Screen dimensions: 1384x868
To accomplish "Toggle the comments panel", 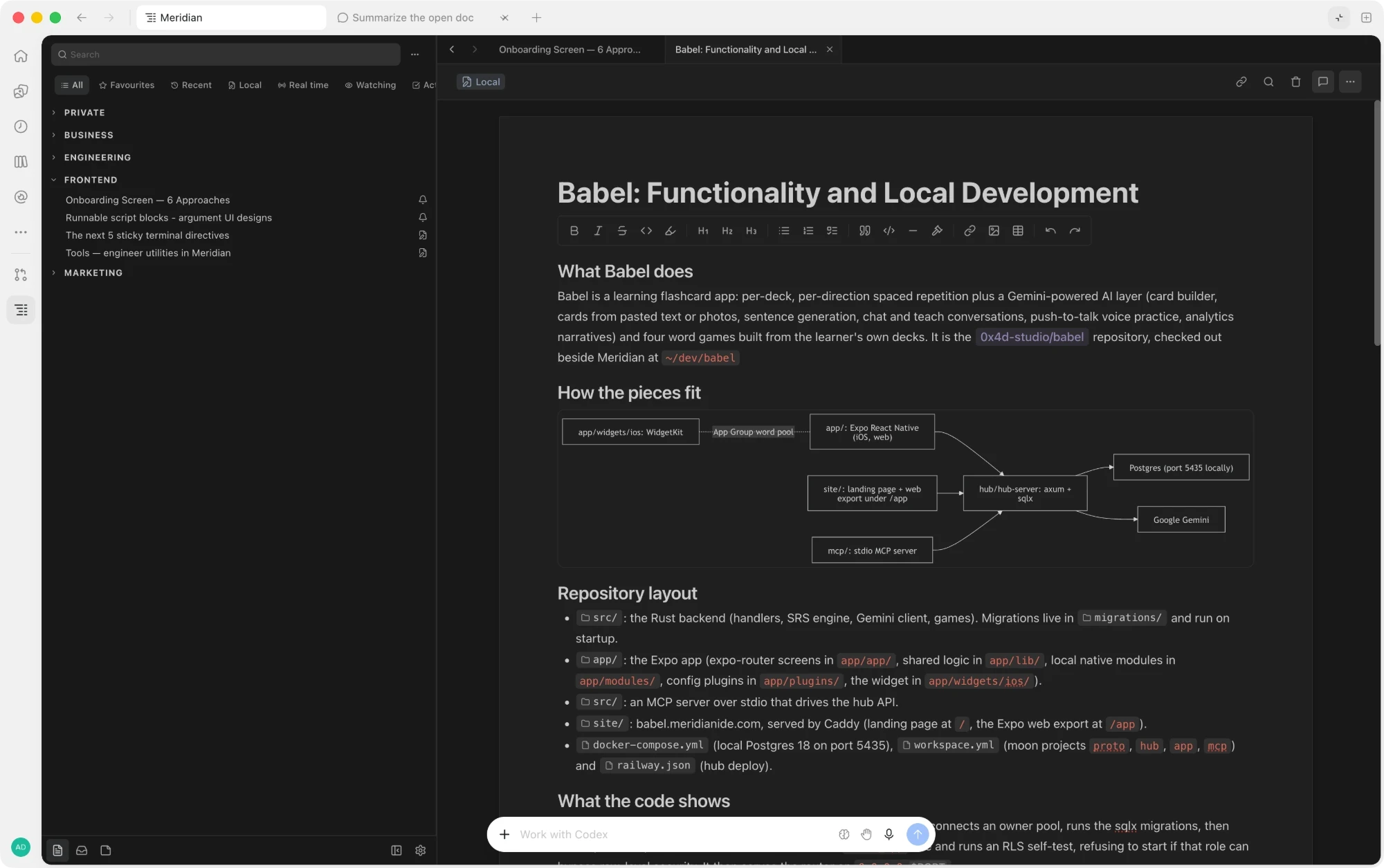I will [1323, 82].
